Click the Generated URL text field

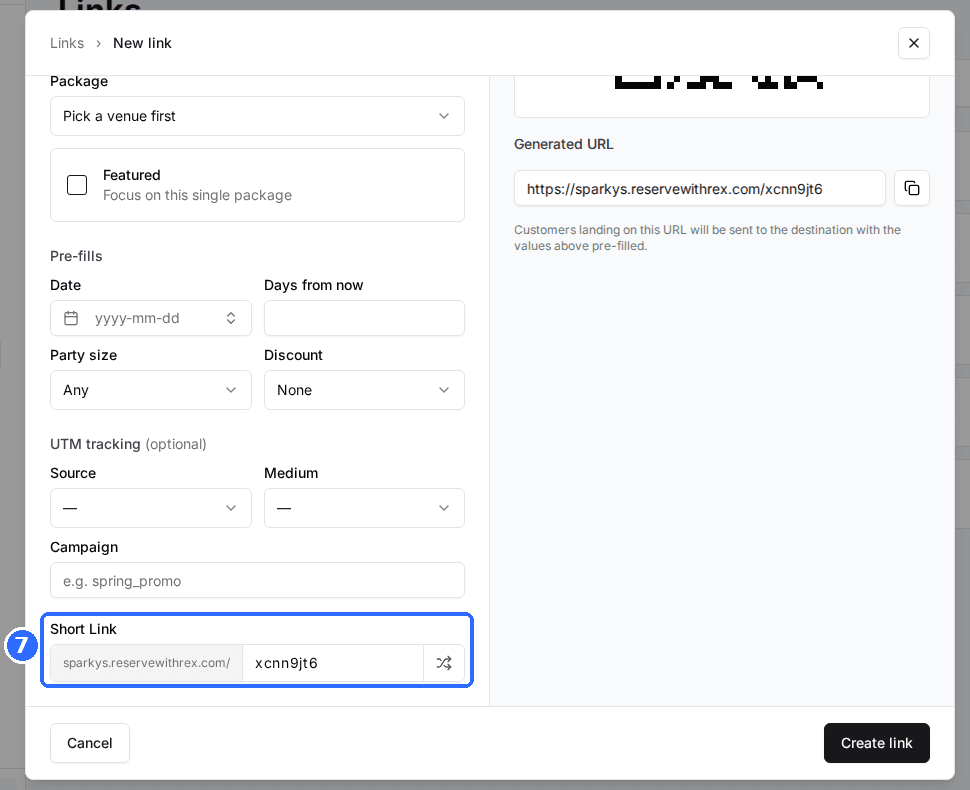pyautogui.click(x=700, y=188)
